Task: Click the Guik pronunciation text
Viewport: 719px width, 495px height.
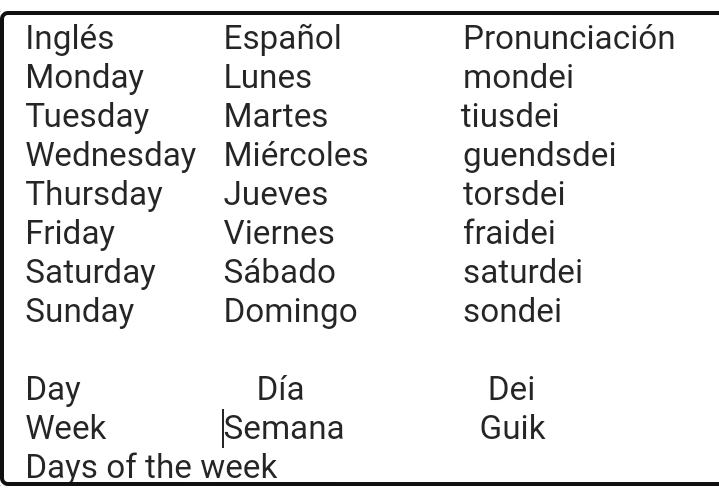Action: point(513,428)
